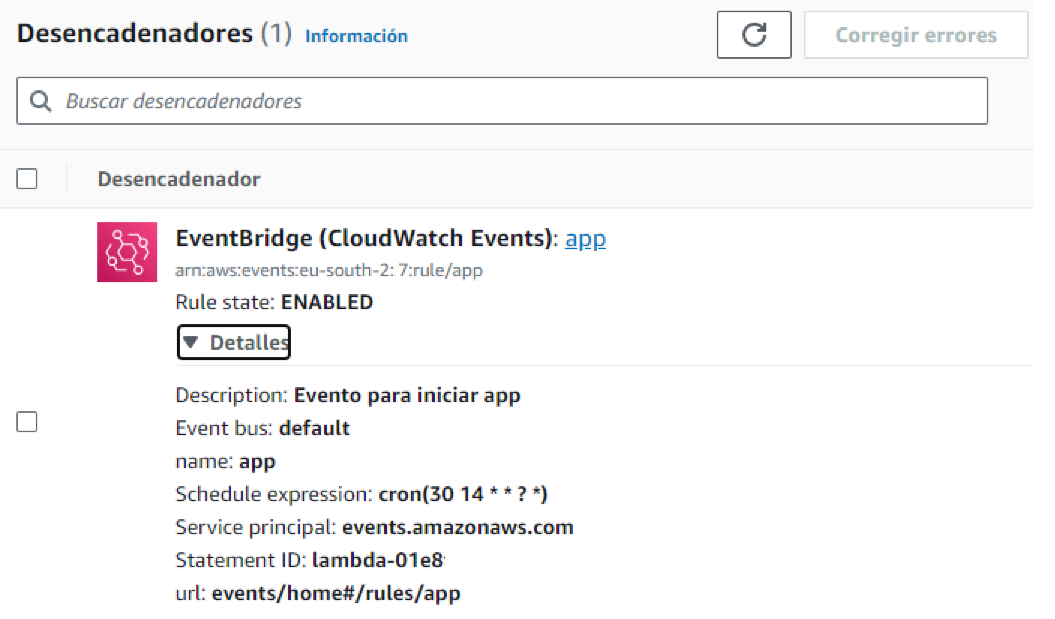Refresh the triggers list
Screen dimensions: 1055x619
click(x=754, y=34)
